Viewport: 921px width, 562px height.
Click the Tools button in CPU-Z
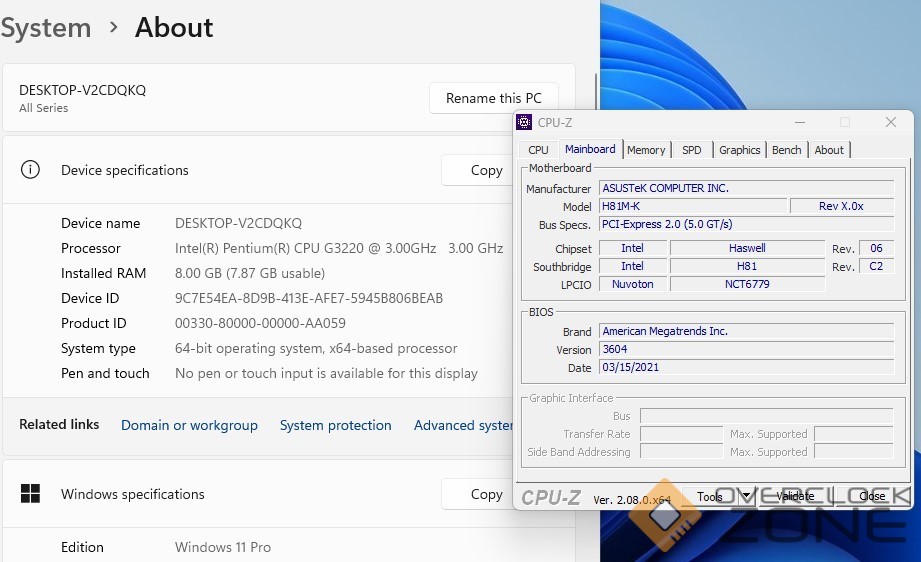coord(710,496)
